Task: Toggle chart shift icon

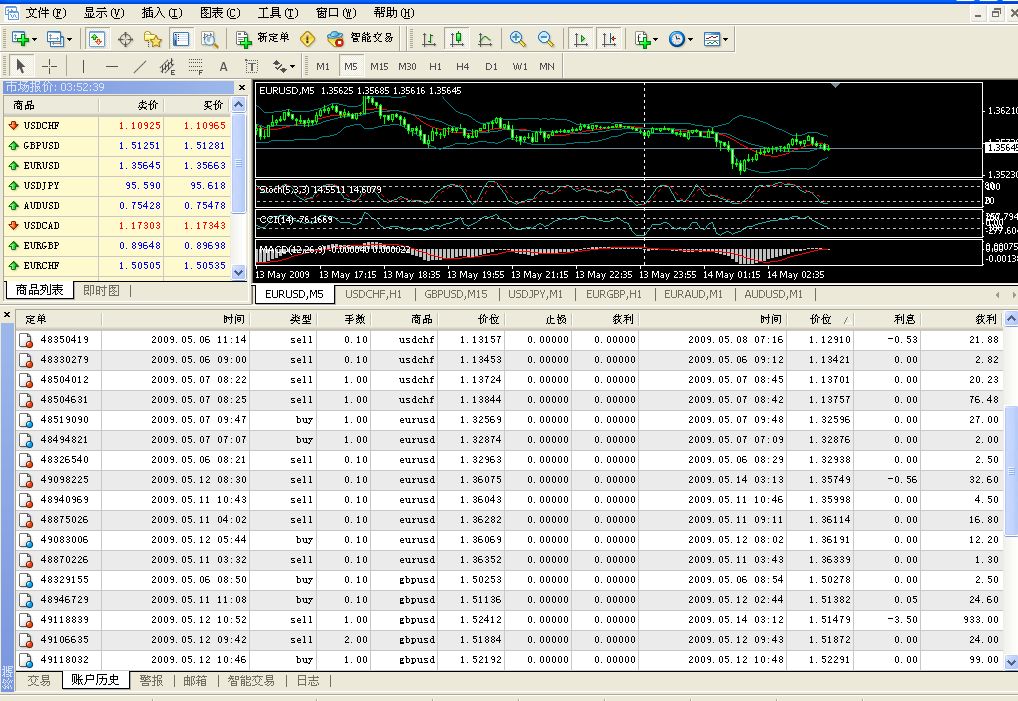Action: [x=609, y=39]
